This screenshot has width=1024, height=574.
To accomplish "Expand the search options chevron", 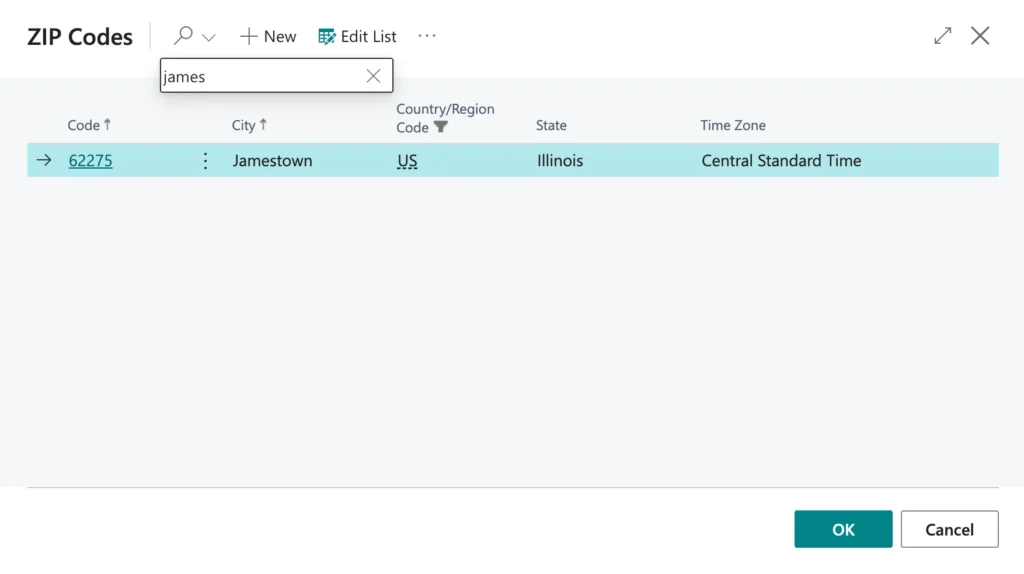I will (x=209, y=37).
